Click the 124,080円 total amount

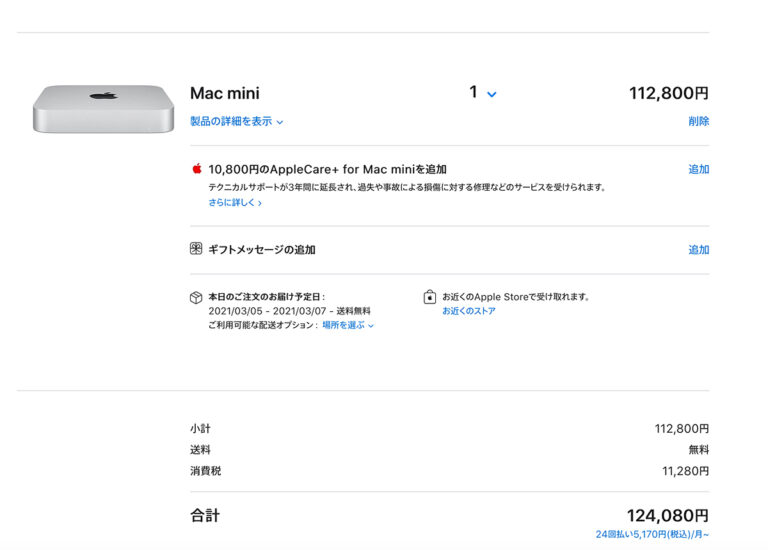point(668,516)
